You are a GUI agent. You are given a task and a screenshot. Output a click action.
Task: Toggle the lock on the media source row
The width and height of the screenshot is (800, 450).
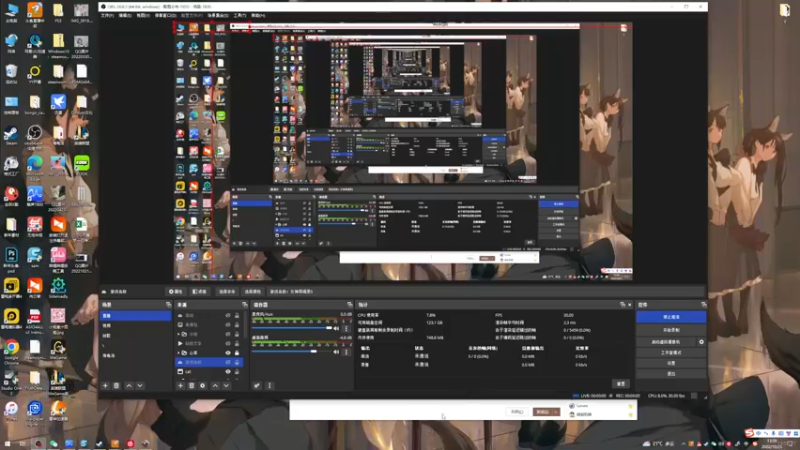[x=237, y=343]
